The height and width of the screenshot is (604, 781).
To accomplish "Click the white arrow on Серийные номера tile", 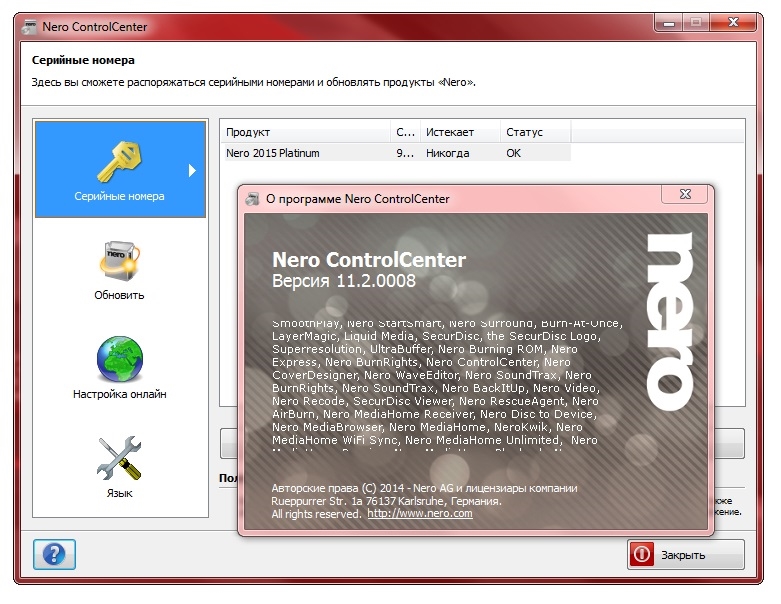I will [192, 170].
